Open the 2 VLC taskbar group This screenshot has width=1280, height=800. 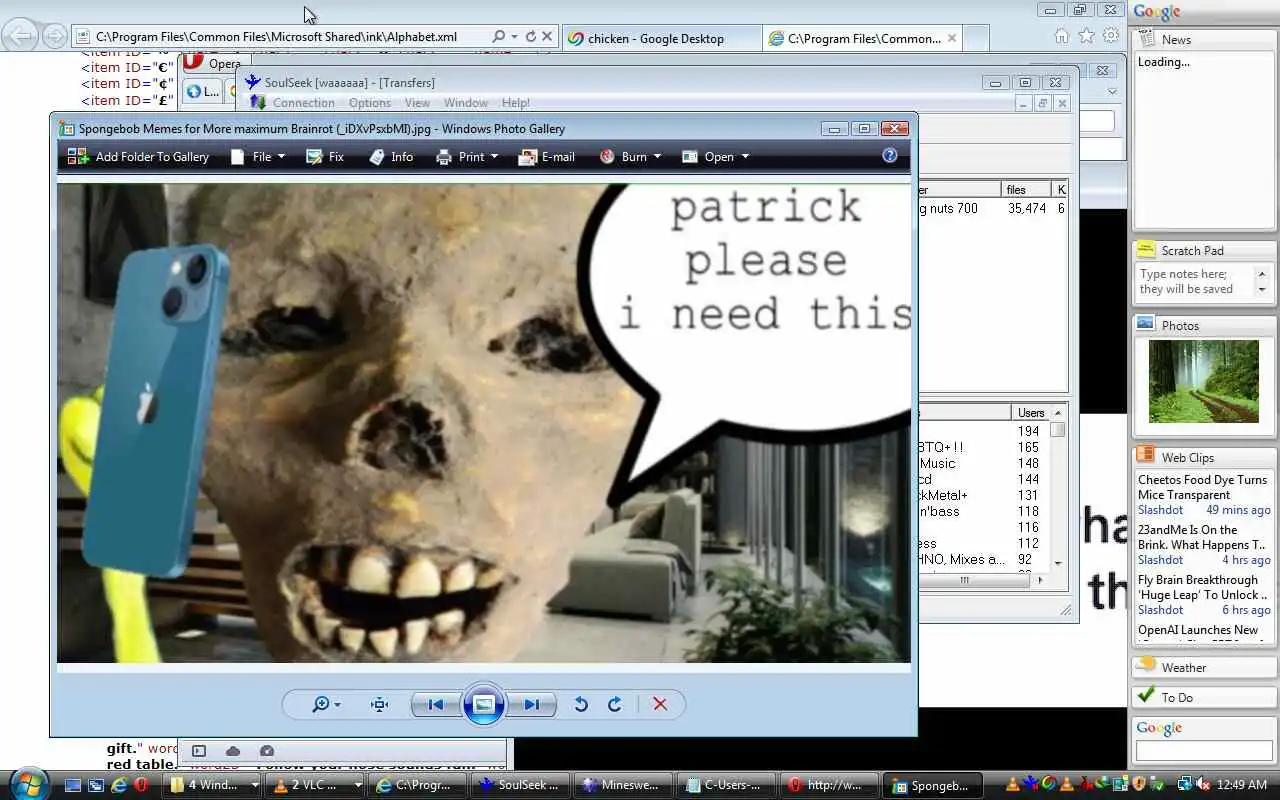316,785
